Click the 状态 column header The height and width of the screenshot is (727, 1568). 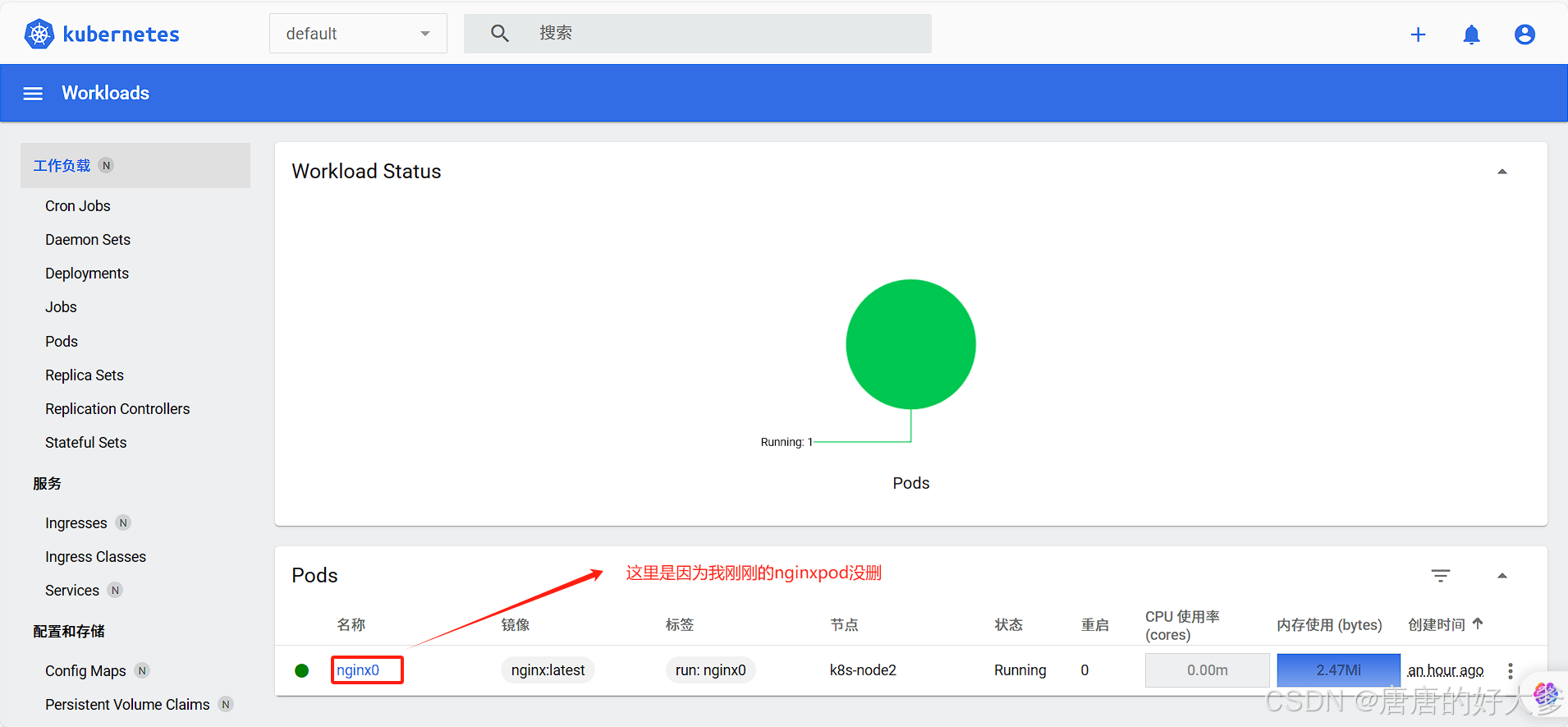1009,625
